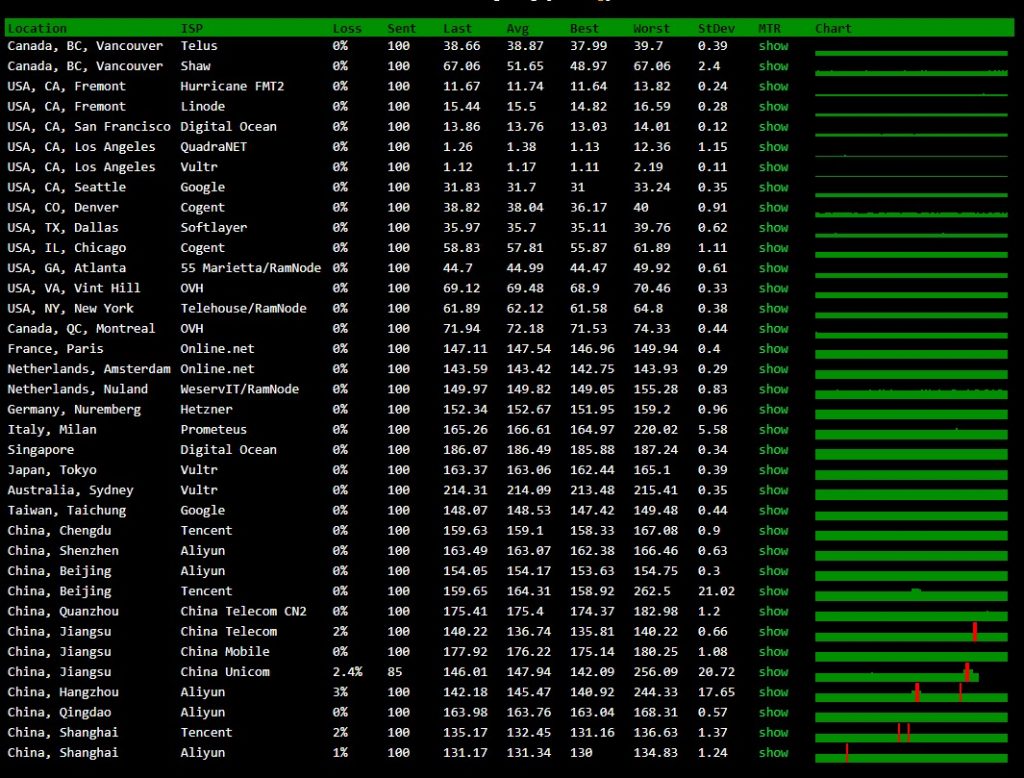Select 'Italy, Milan' location cell
1024x778 pixels.
52,430
